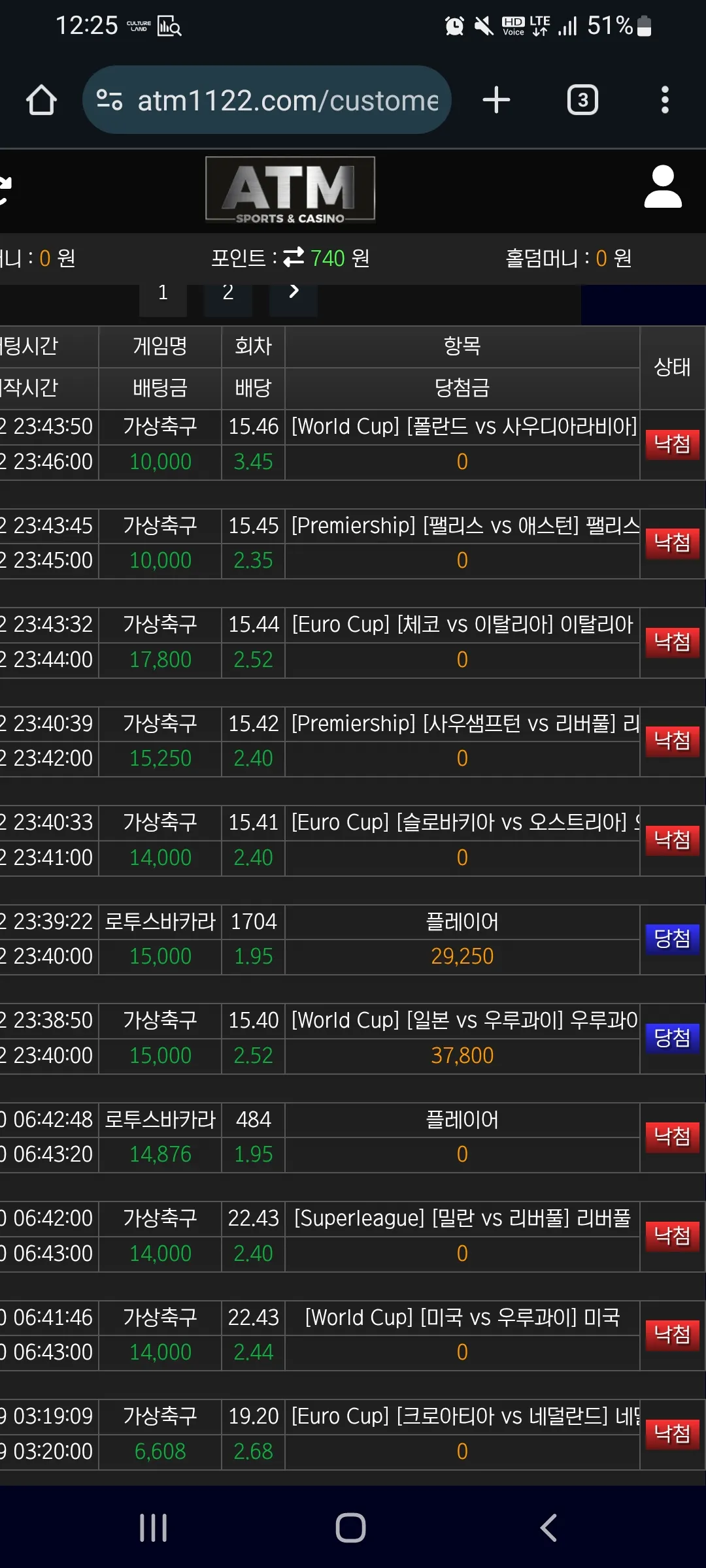706x1568 pixels.
Task: Click the refresh arrows icon at left of header
Action: point(5,191)
